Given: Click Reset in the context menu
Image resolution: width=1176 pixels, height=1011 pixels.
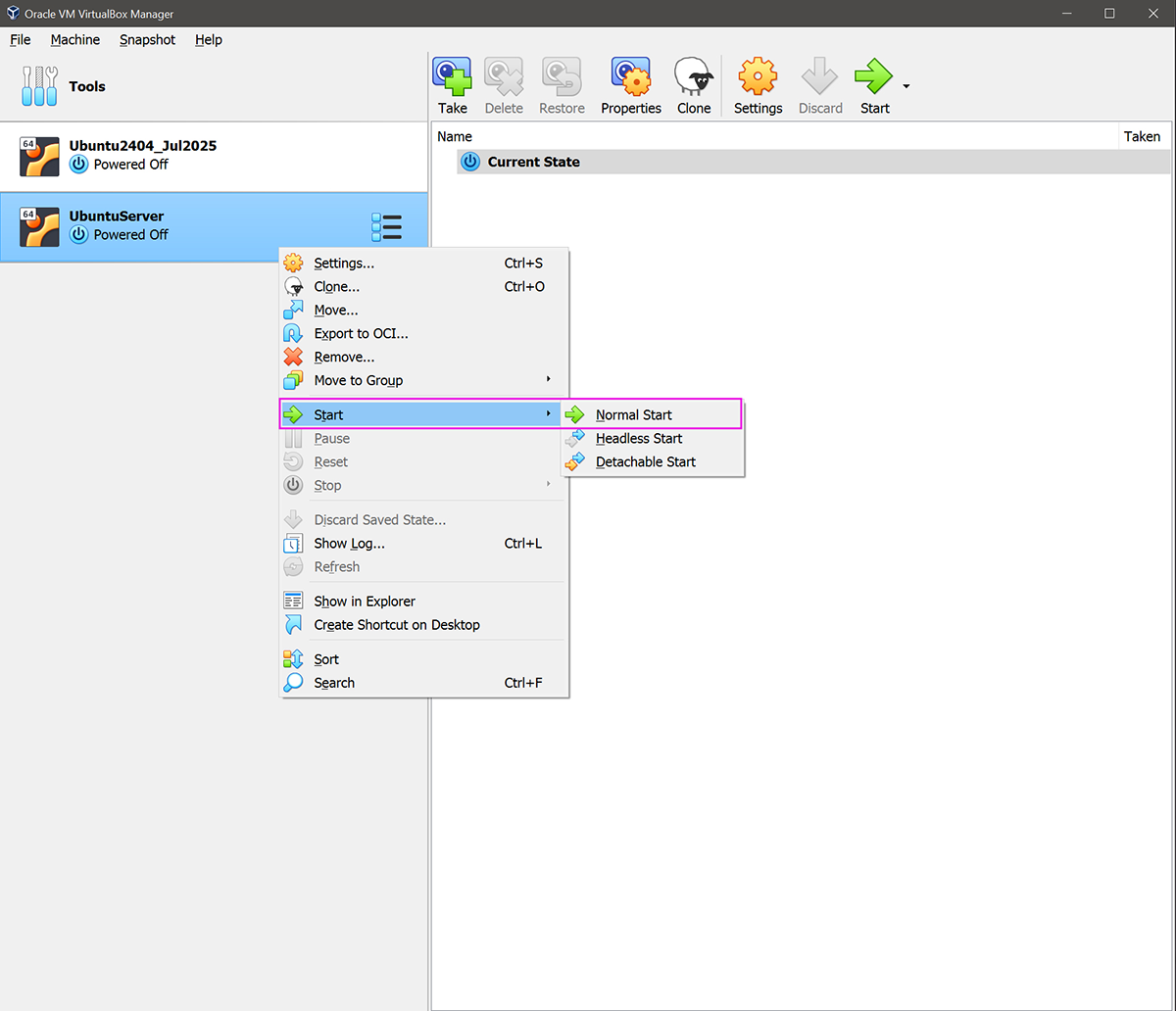Looking at the screenshot, I should [x=423, y=462].
